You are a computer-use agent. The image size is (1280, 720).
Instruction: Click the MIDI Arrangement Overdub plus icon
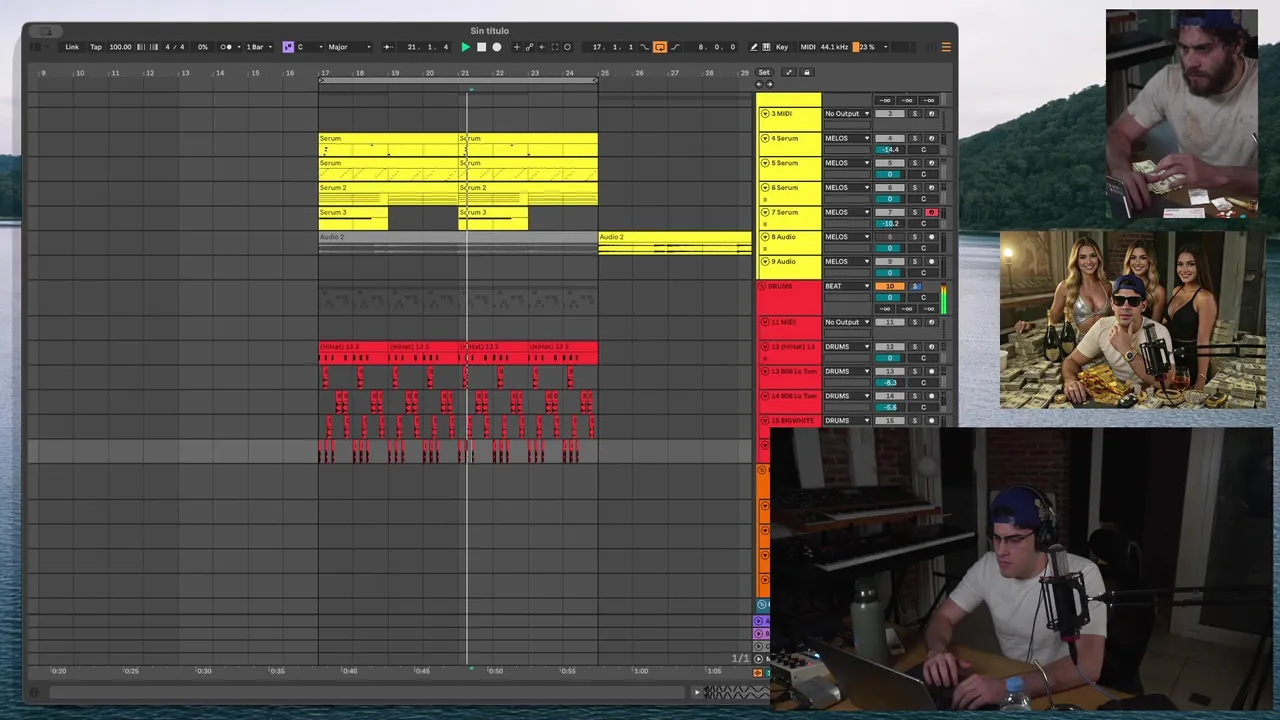coord(517,47)
